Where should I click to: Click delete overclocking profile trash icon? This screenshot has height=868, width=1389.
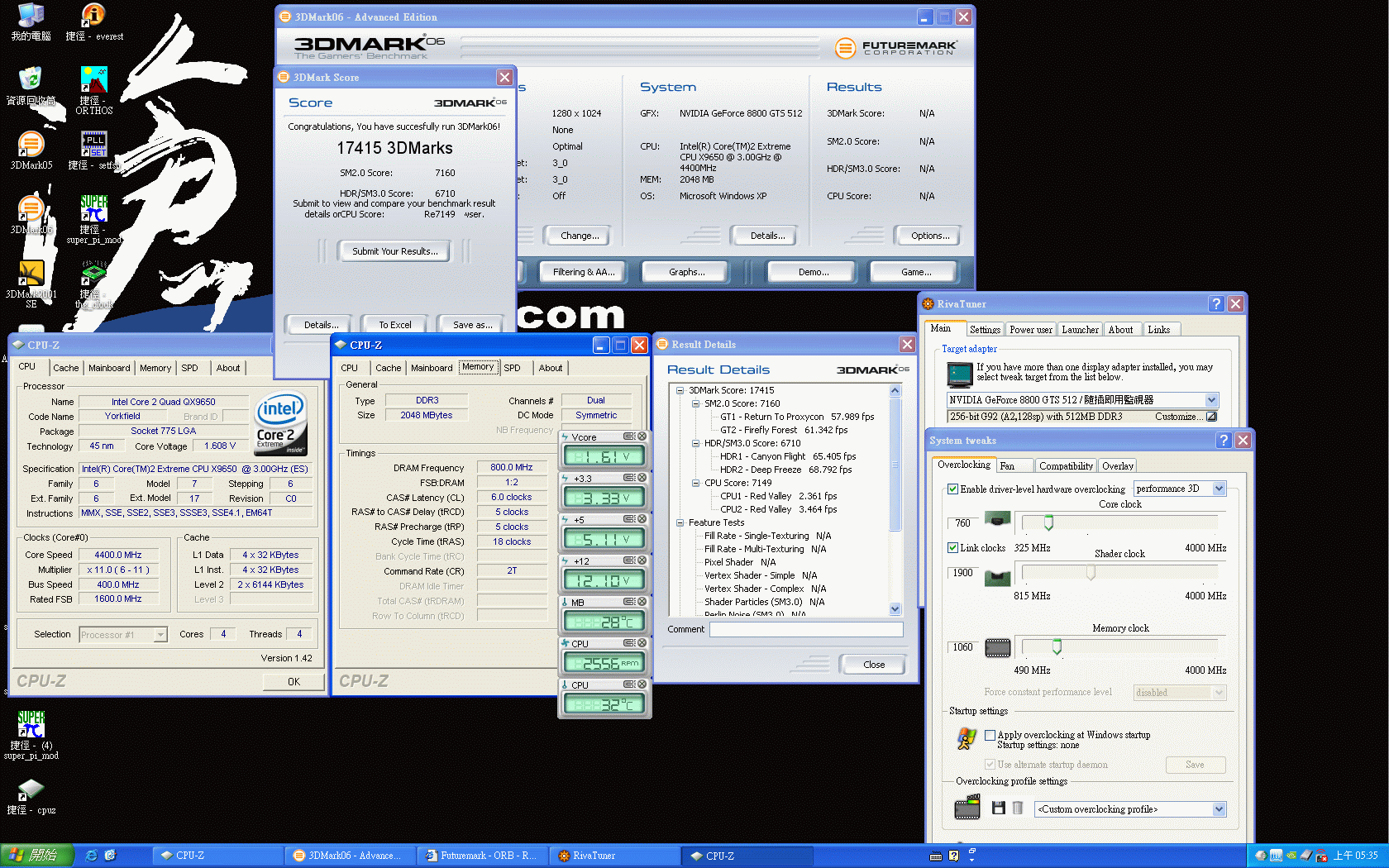[x=1018, y=808]
